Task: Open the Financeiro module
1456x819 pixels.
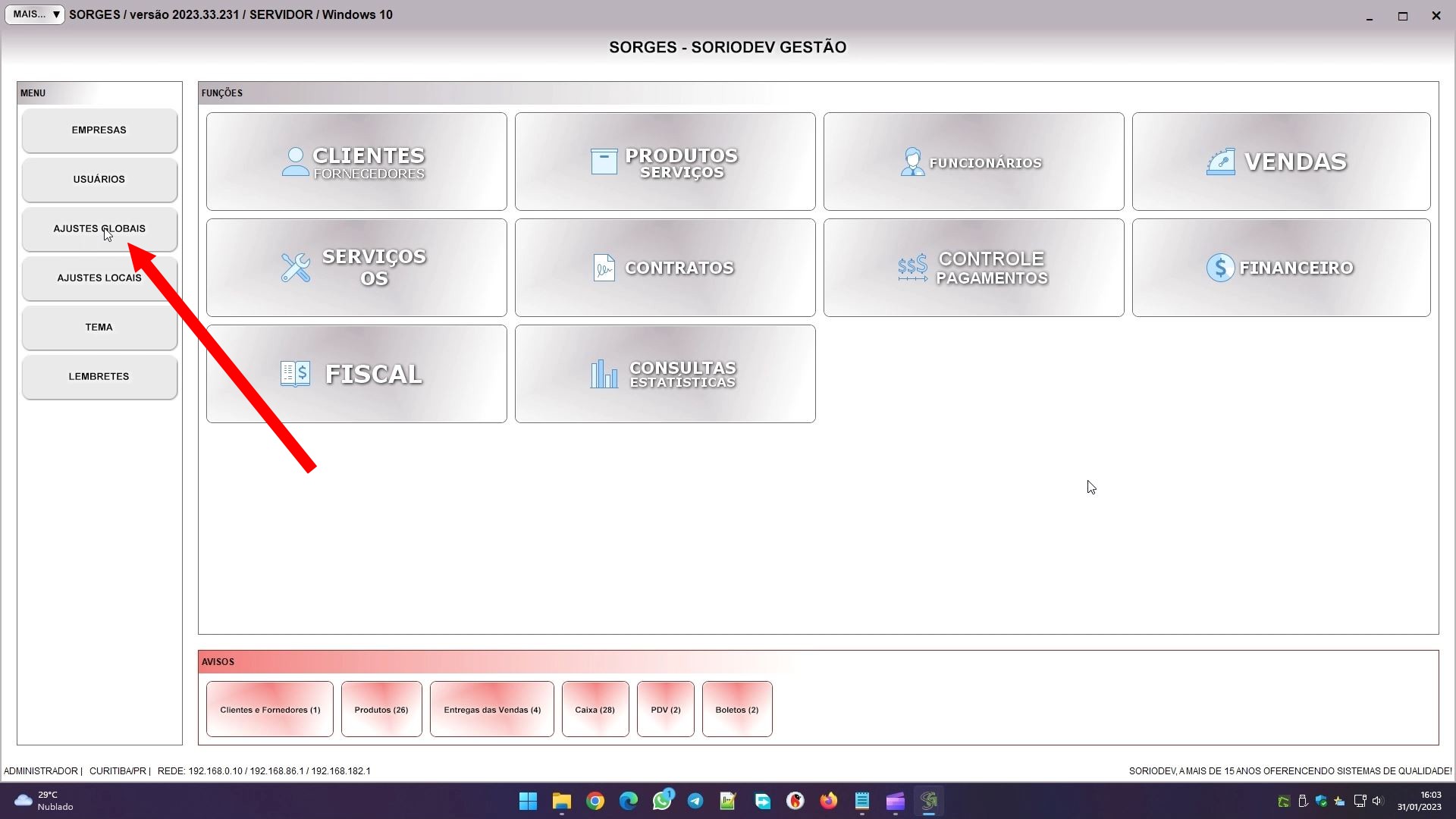Action: click(1282, 268)
